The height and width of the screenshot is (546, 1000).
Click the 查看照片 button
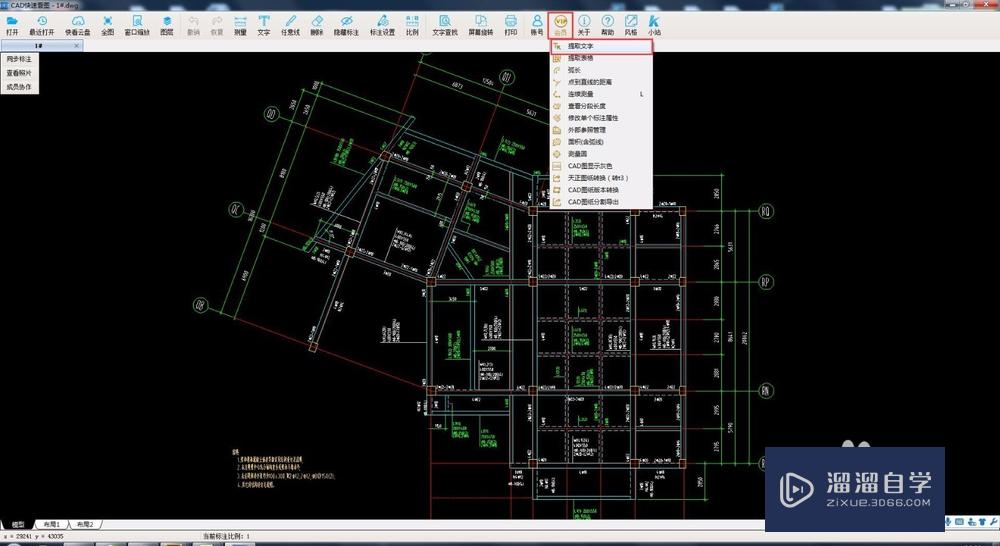[x=20, y=73]
